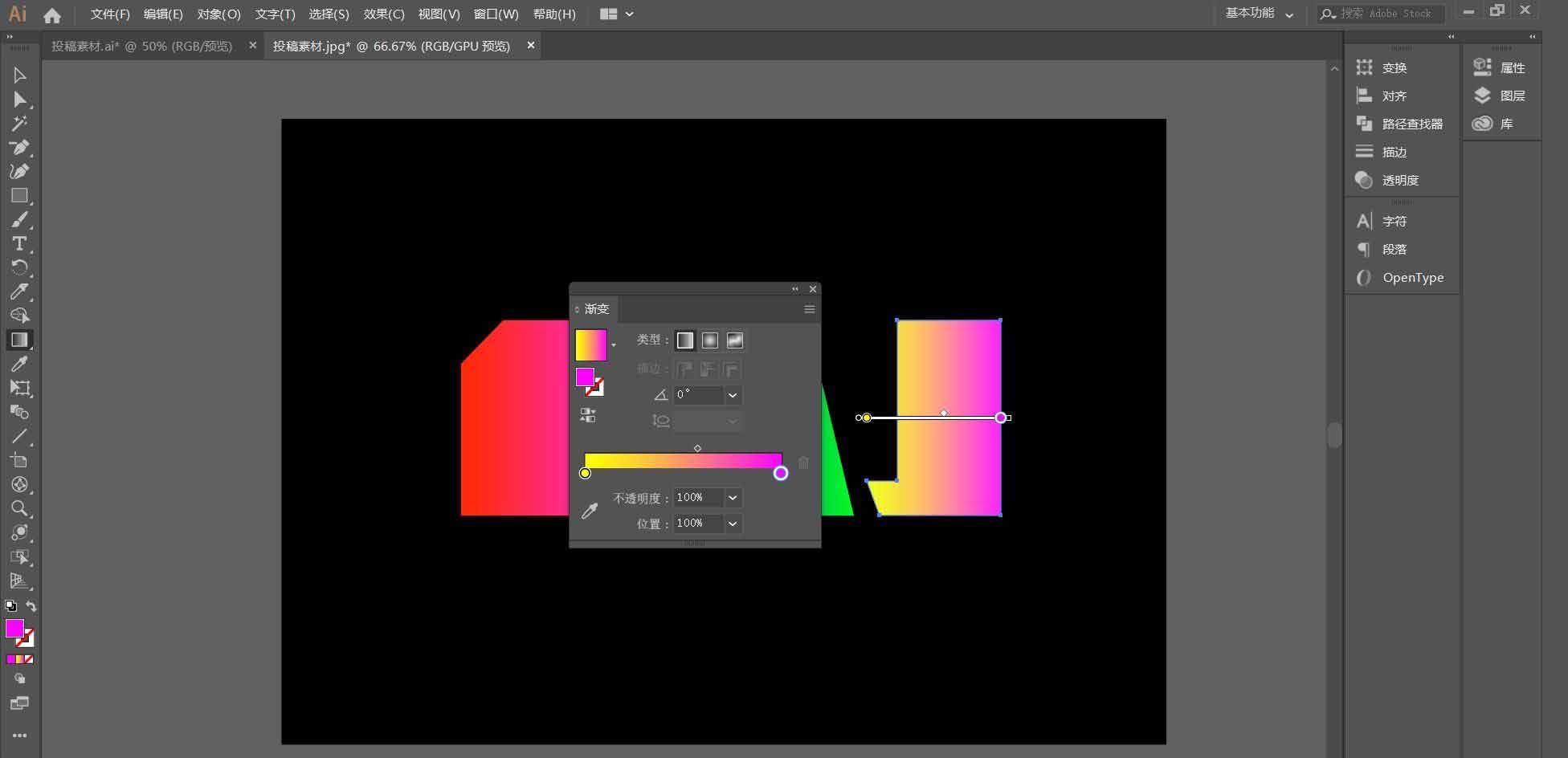Click the Adobe Stock search field
Screen dimensions: 1568x758
[x=1382, y=14]
